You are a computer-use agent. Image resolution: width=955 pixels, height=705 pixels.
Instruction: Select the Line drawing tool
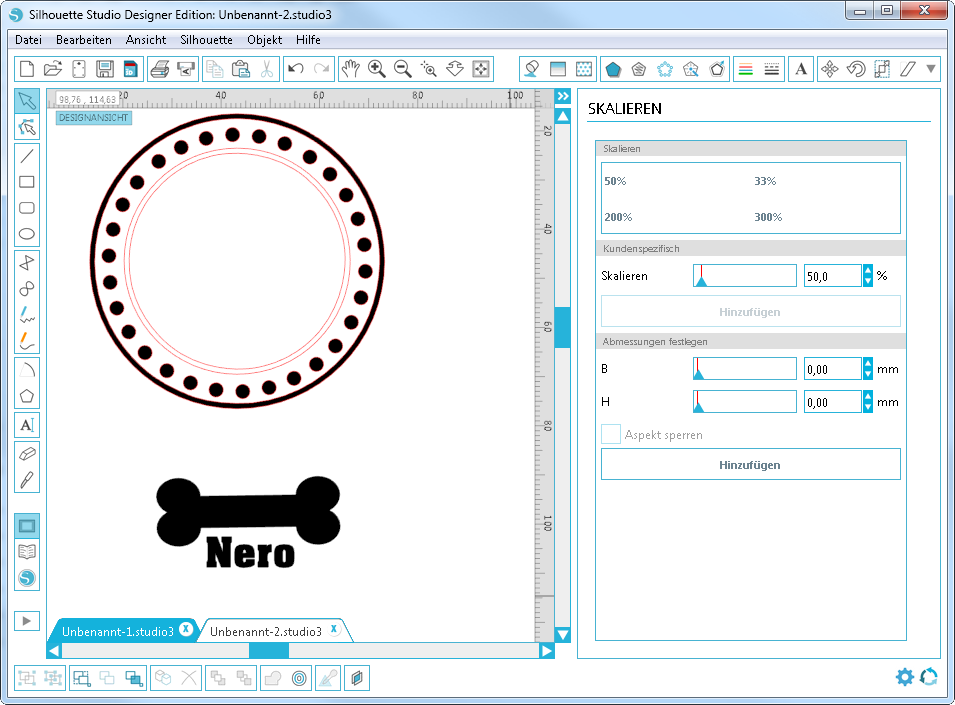pos(27,155)
